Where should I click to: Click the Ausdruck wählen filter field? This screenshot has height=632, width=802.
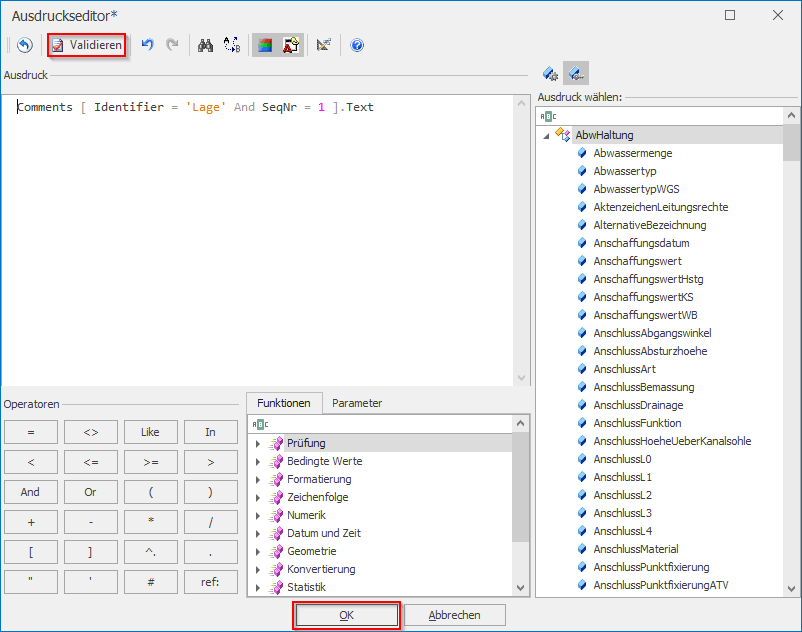(x=660, y=116)
